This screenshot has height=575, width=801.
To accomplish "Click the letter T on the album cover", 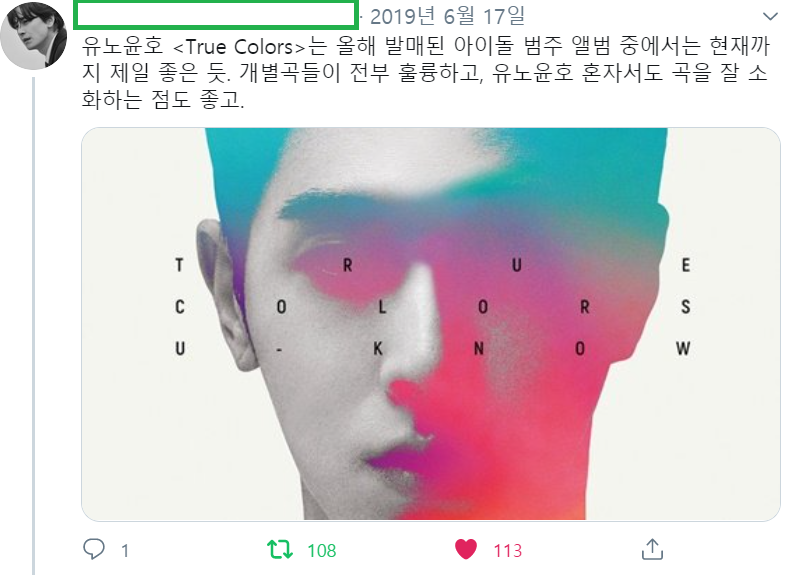I will pyautogui.click(x=179, y=265).
